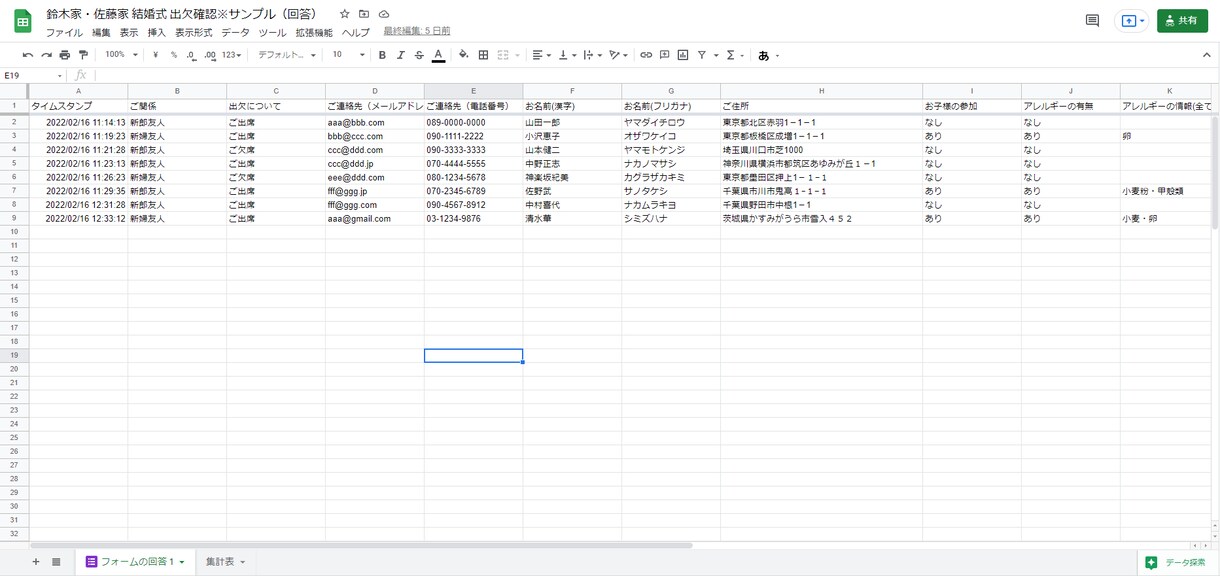Screen dimensions: 1220x576
Task: Open the zoom 100% dropdown
Action: click(120, 55)
